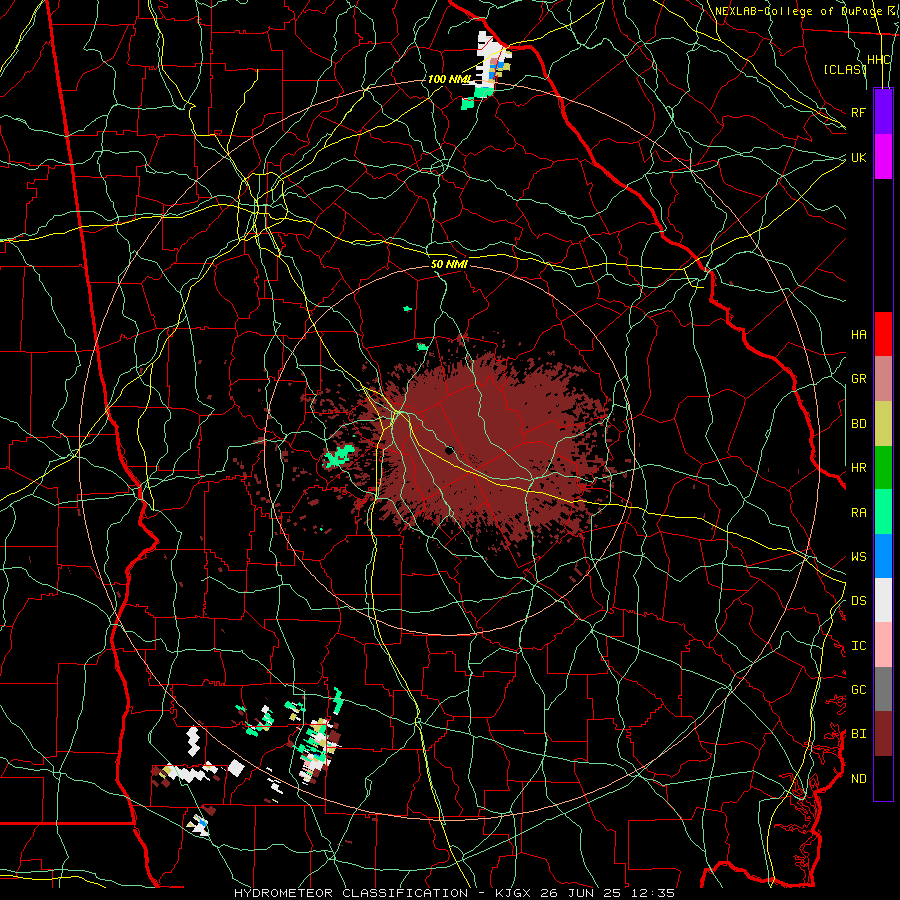Image resolution: width=900 pixels, height=900 pixels.
Task: Click the WS blue legend swatch
Action: click(x=883, y=556)
